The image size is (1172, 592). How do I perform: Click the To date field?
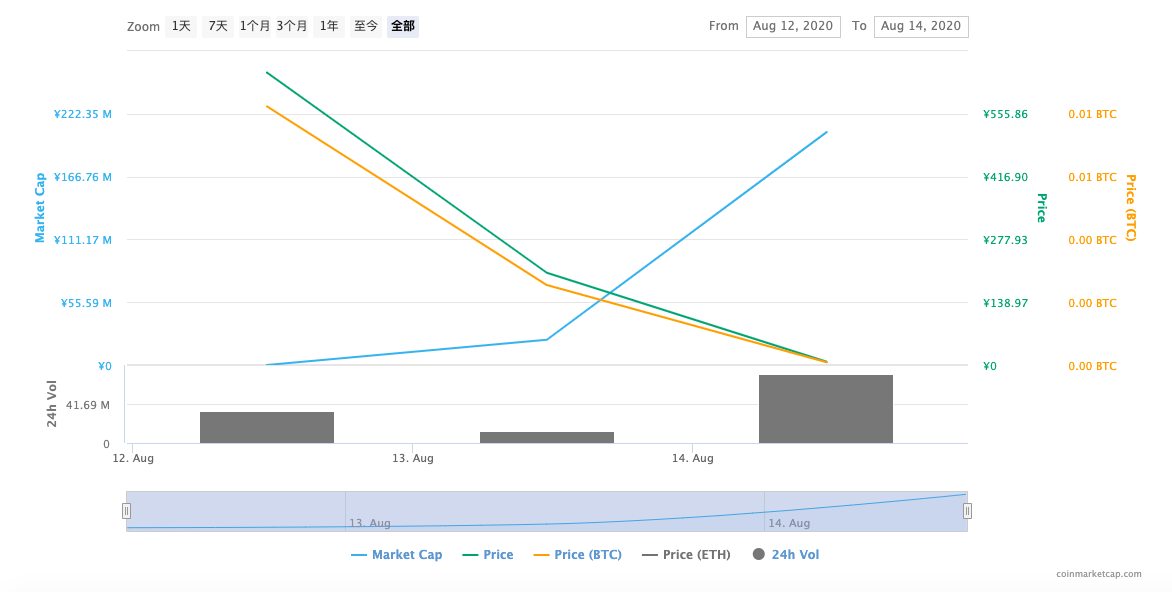click(x=921, y=27)
